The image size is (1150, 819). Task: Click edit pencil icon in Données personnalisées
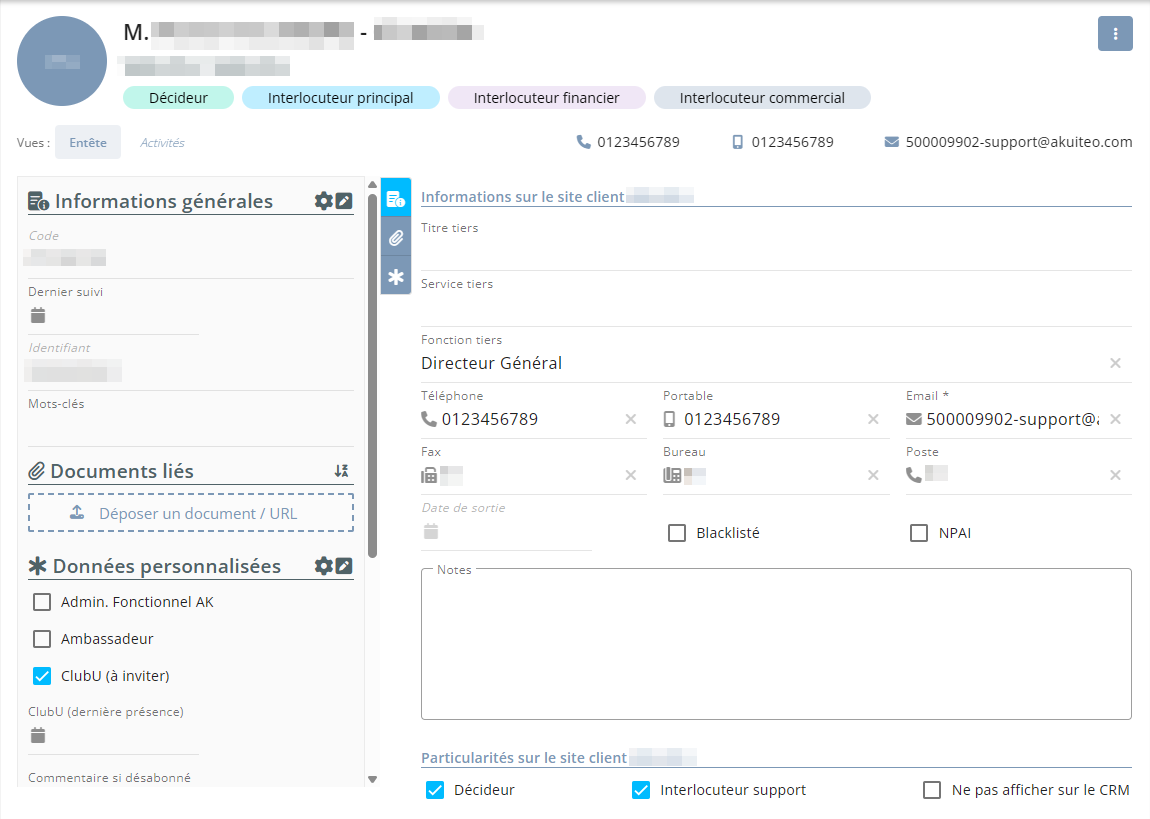(x=344, y=566)
